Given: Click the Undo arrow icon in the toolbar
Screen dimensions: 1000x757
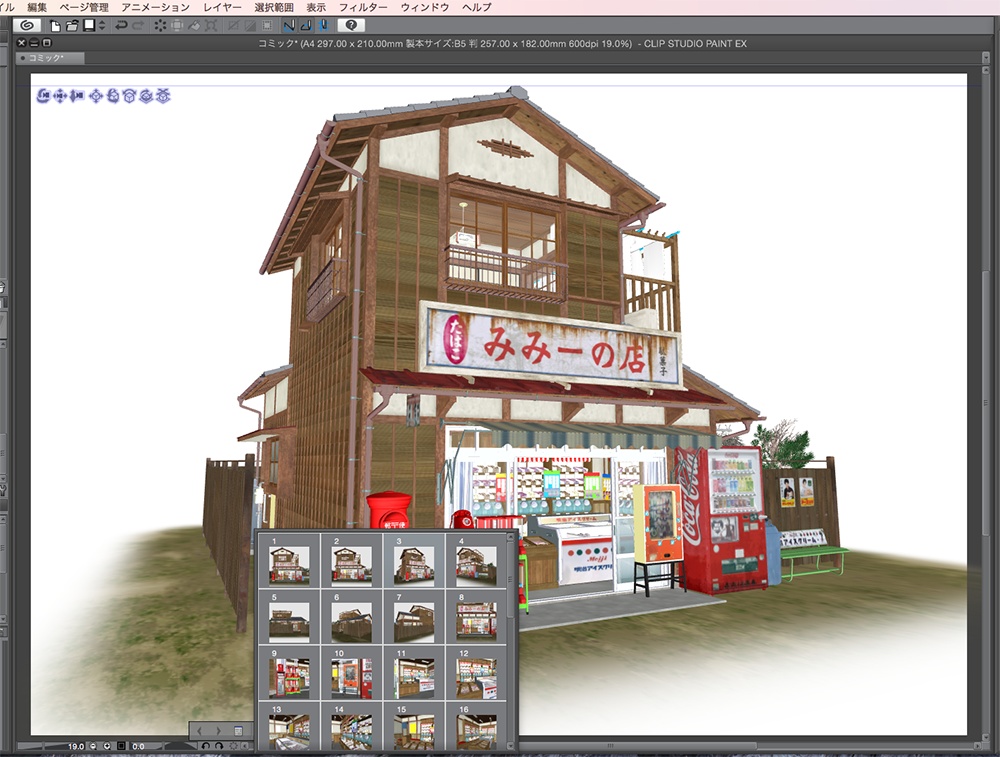Looking at the screenshot, I should [x=121, y=25].
